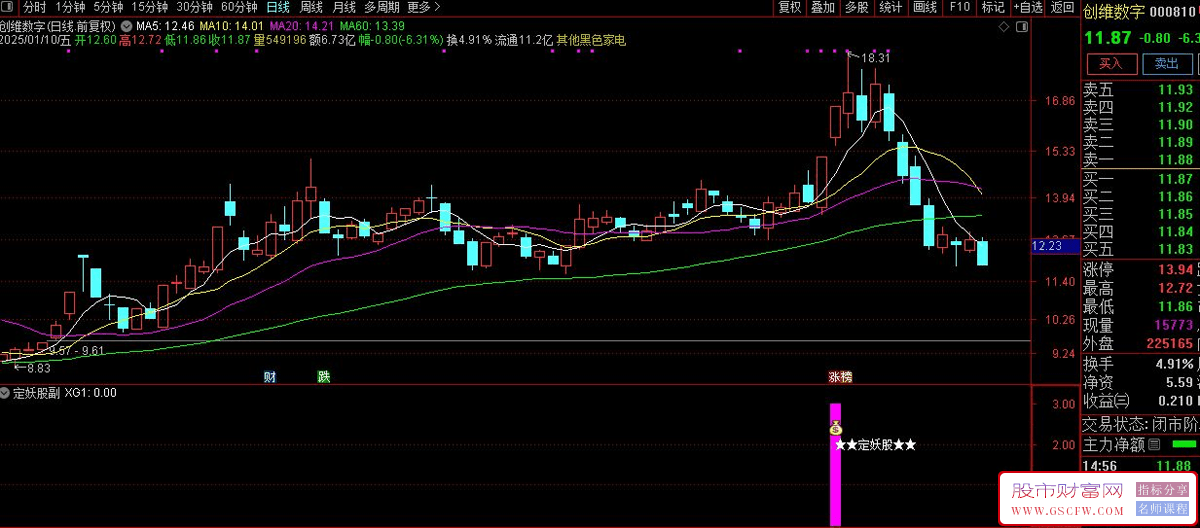Click the MA60: 13.39 indicator label

coord(372,25)
